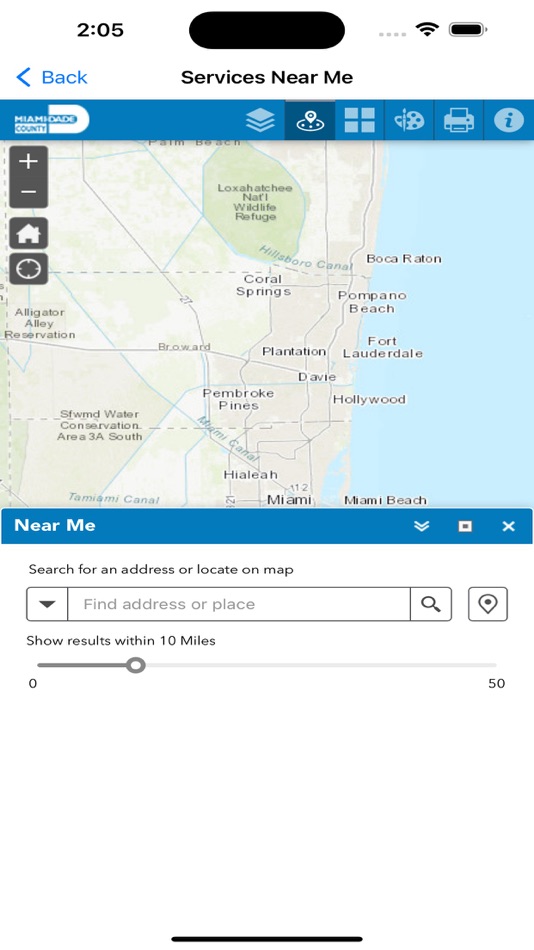
Task: Toggle the Near Me widget icon
Action: 310,120
